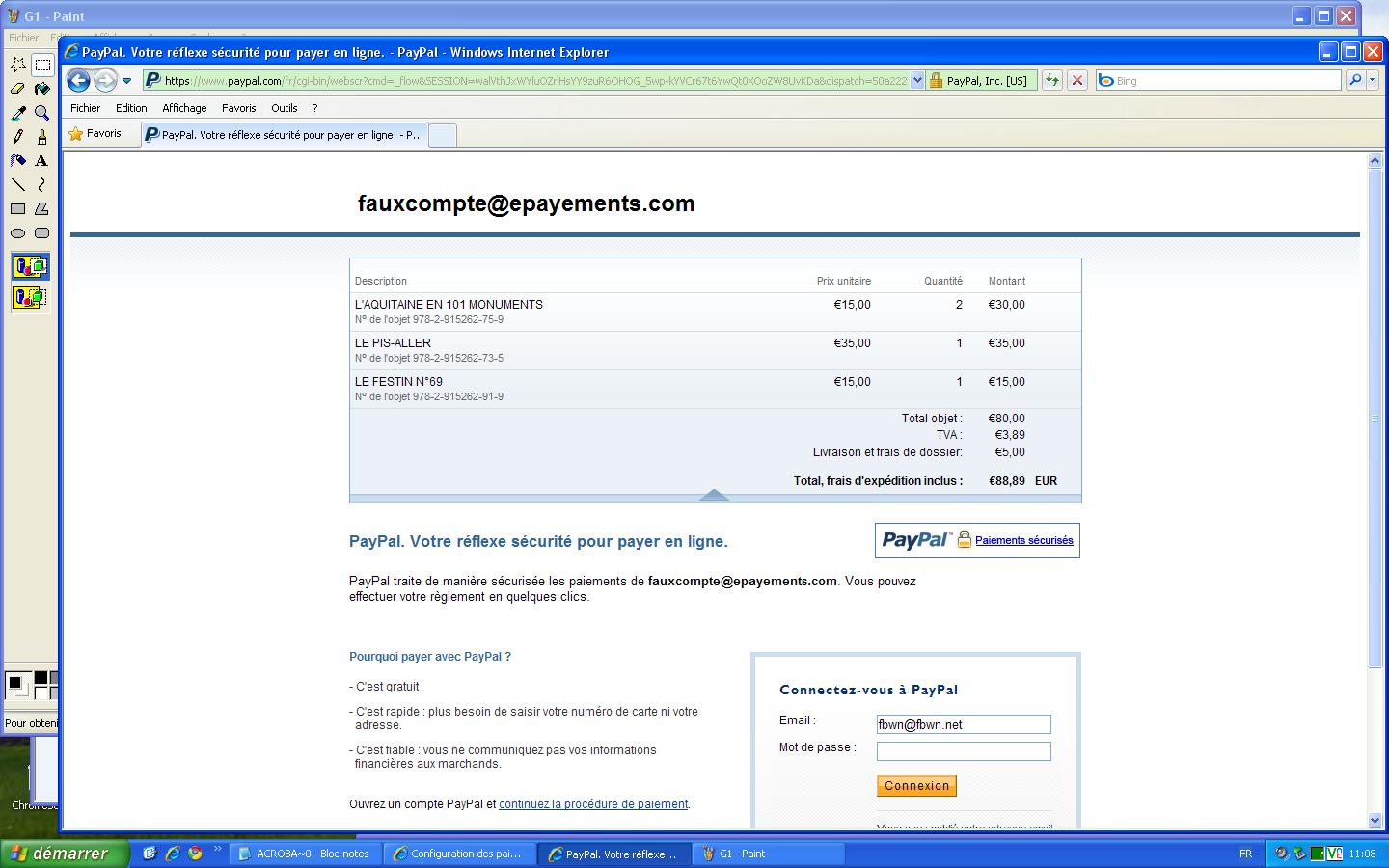Activate the Magnifier tool in Paint
Viewport: 1389px width, 868px height.
pyautogui.click(x=42, y=113)
